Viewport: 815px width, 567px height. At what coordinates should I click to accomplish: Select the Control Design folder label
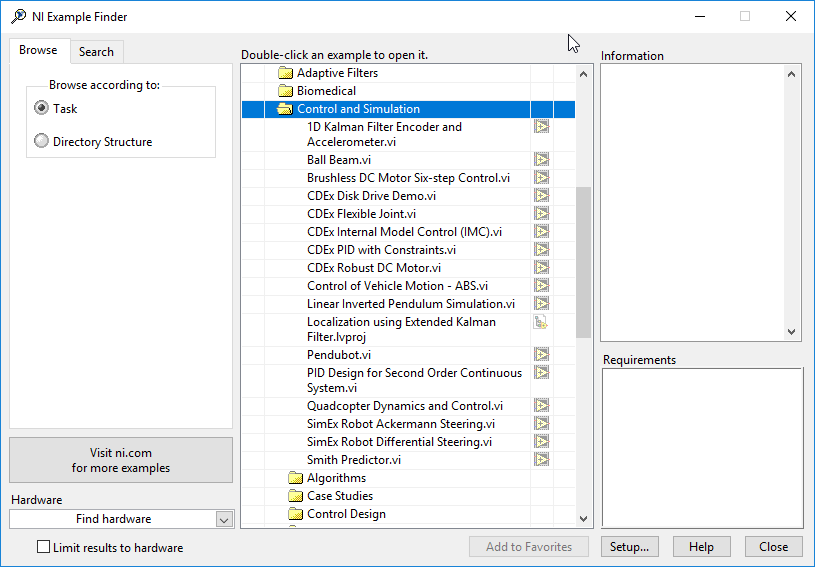click(346, 514)
